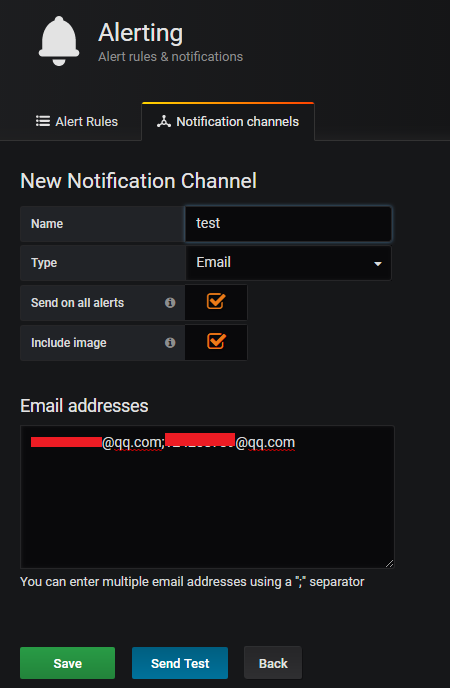Focus the Name input containing test
450x688 pixels.
288,223
